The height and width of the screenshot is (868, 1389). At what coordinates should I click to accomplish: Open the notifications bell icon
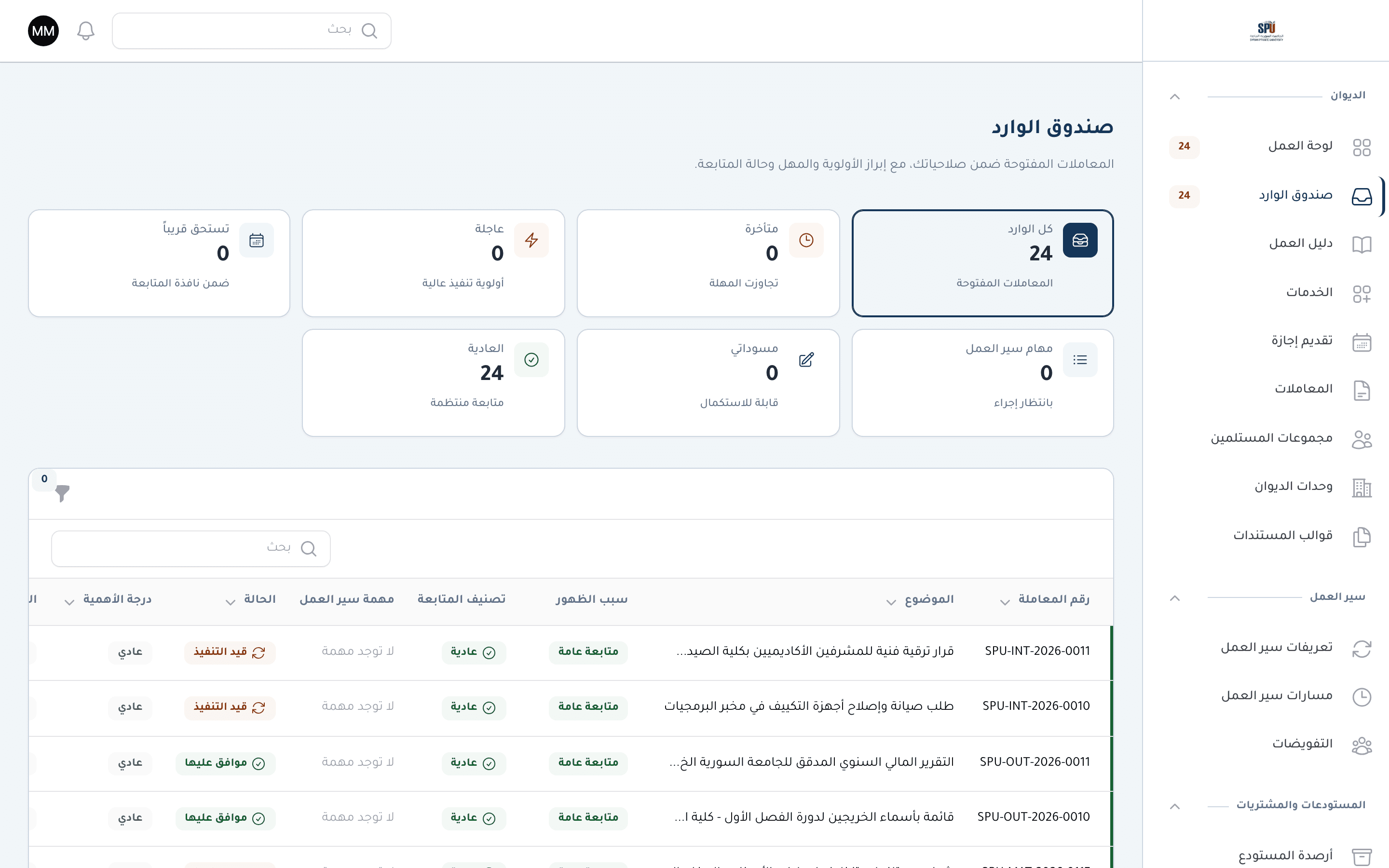coord(85,31)
